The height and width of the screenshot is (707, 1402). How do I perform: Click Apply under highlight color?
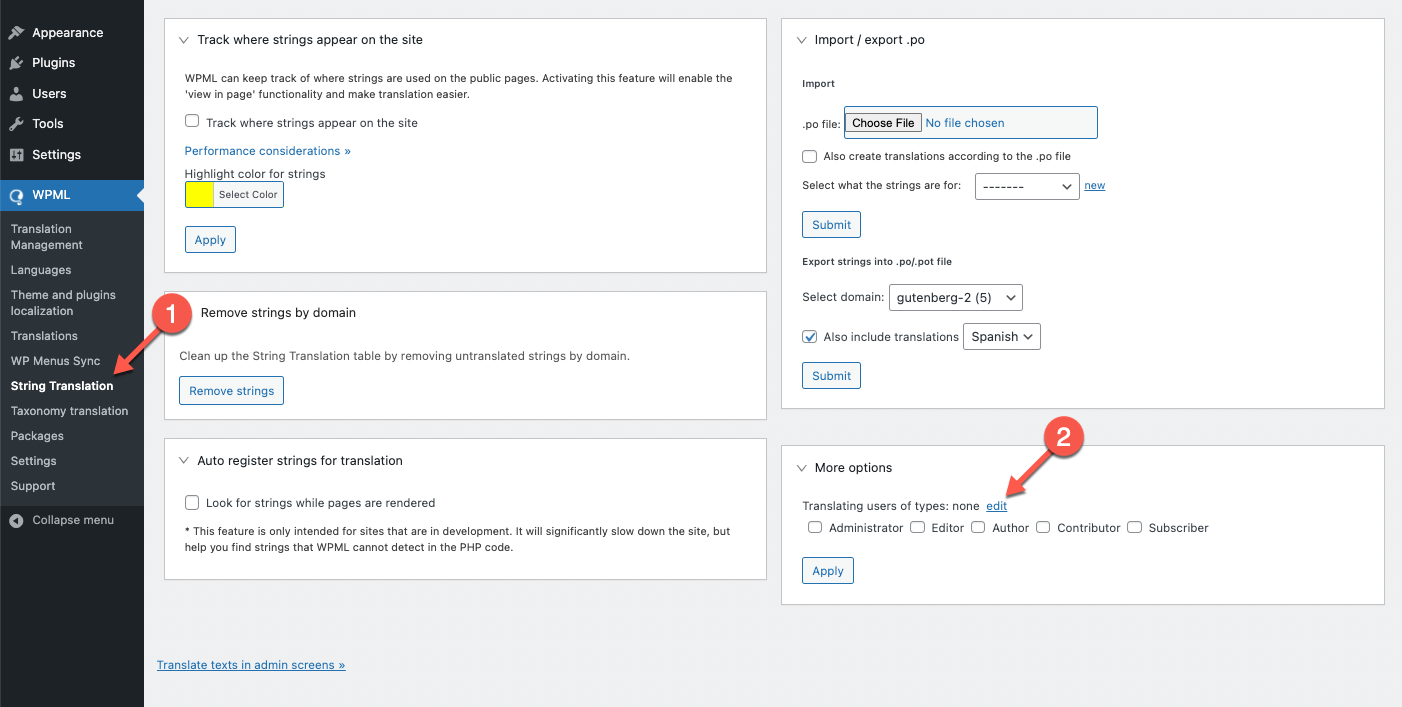[210, 240]
